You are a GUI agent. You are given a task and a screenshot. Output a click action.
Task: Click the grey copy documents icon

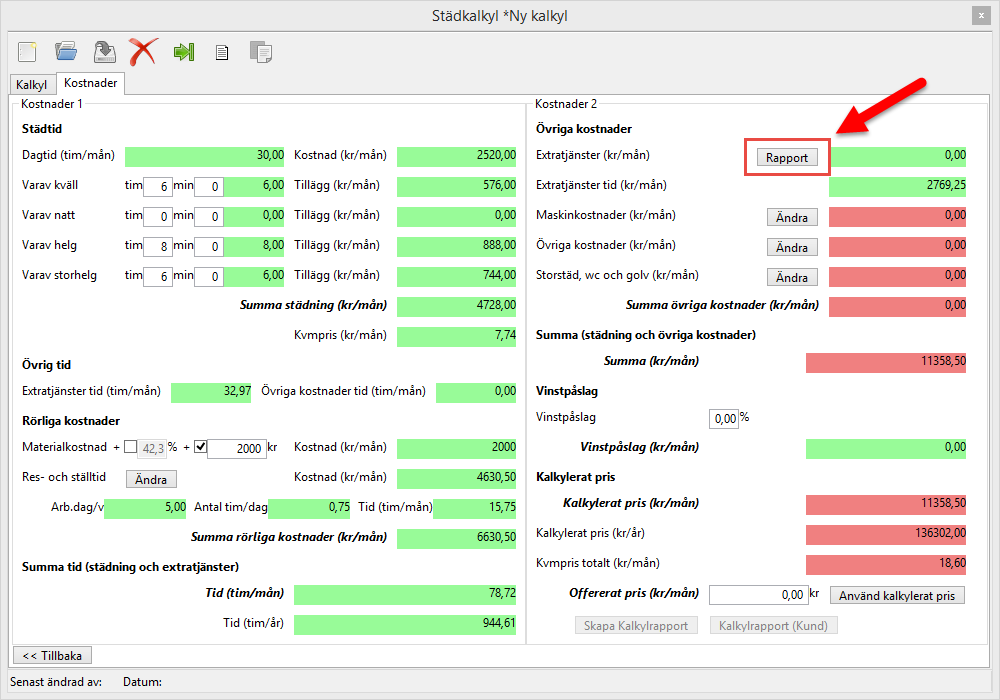point(260,52)
